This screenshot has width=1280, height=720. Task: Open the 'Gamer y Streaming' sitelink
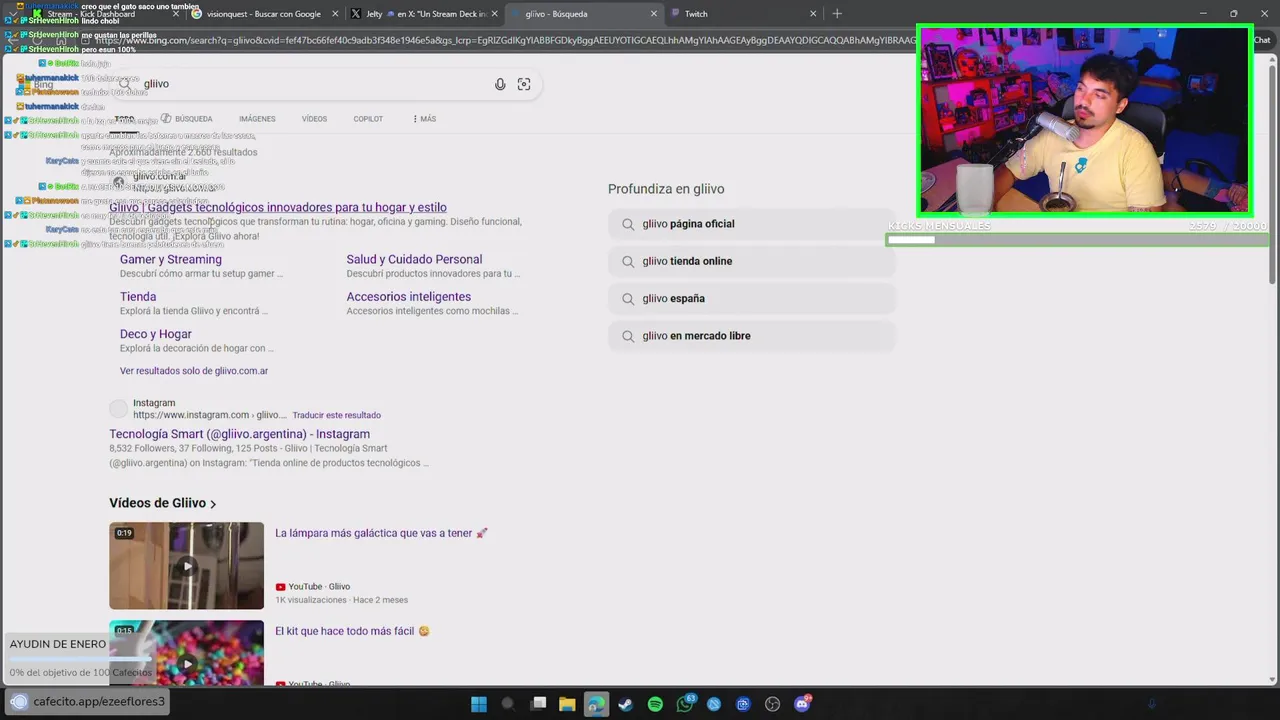(x=171, y=260)
